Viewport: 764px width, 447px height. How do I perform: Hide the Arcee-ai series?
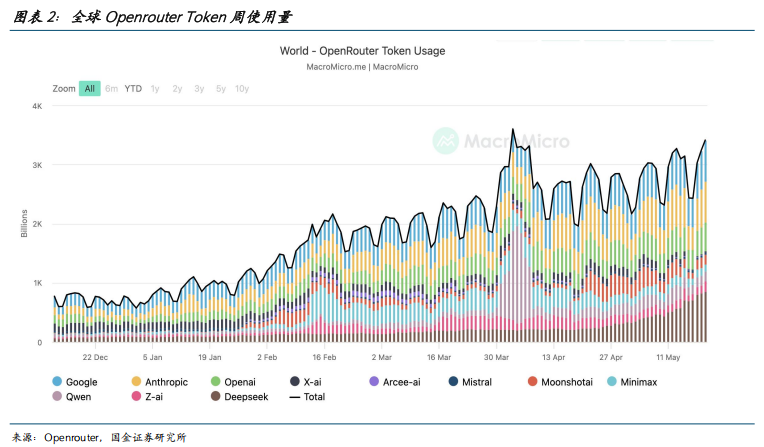click(x=395, y=382)
